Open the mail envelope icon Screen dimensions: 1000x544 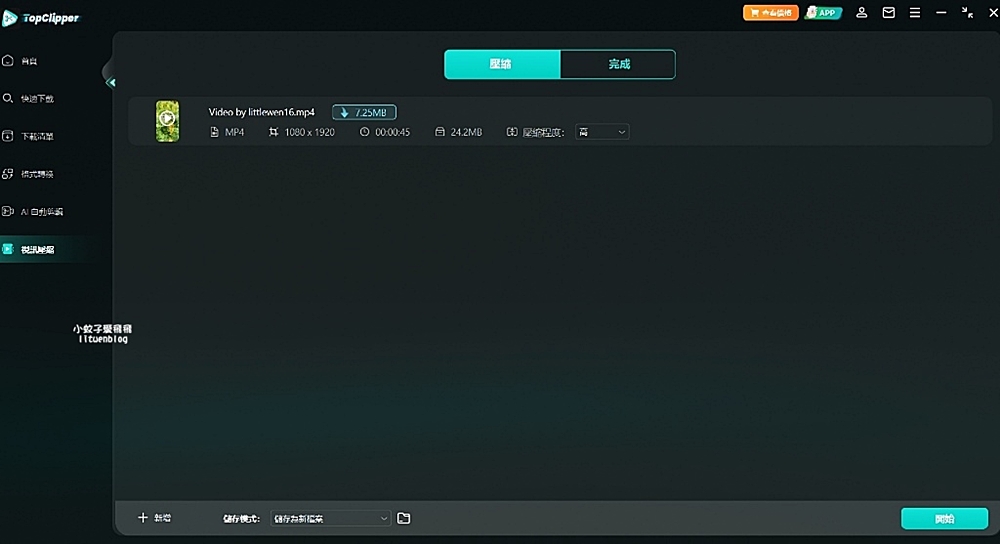tap(888, 13)
